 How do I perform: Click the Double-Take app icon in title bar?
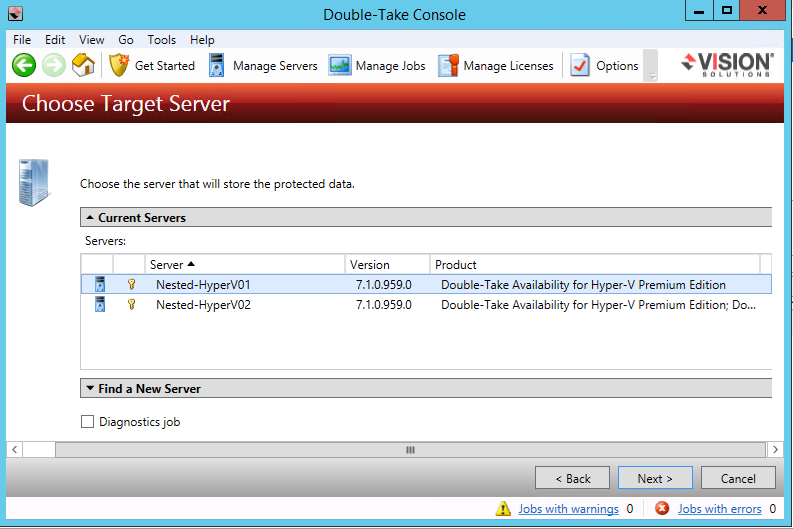coord(15,13)
